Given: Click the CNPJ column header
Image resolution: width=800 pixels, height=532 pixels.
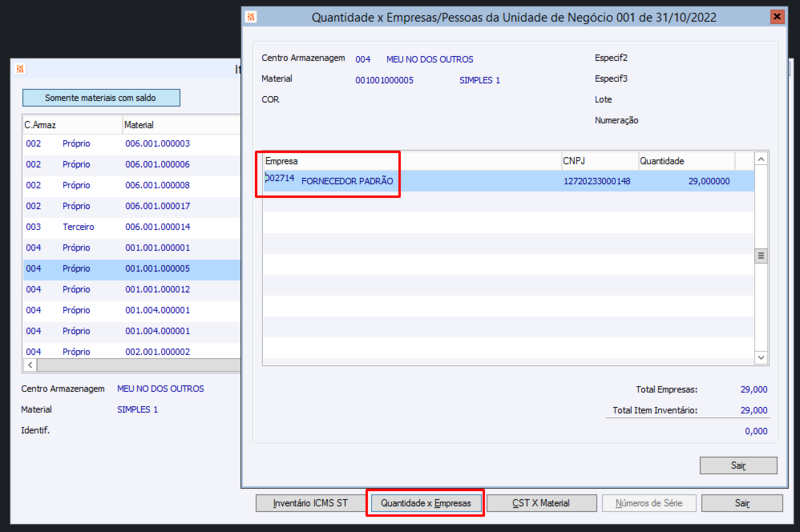Looking at the screenshot, I should [600, 161].
